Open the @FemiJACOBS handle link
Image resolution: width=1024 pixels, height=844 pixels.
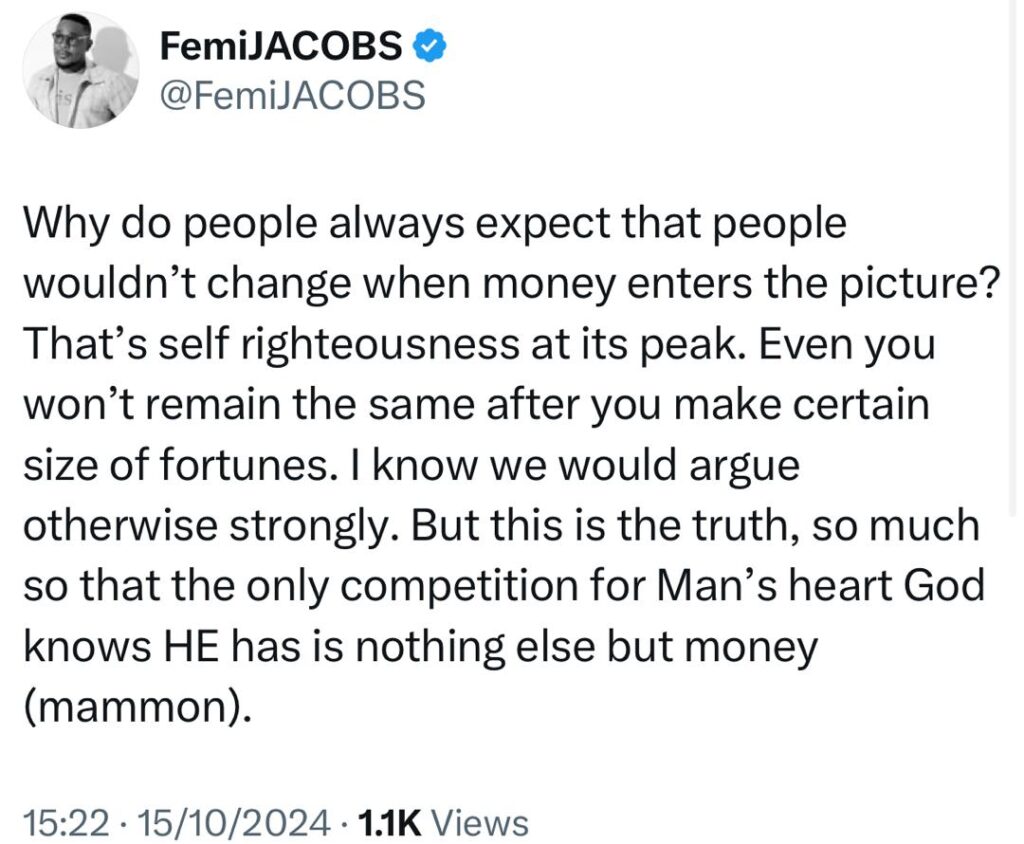pos(293,95)
